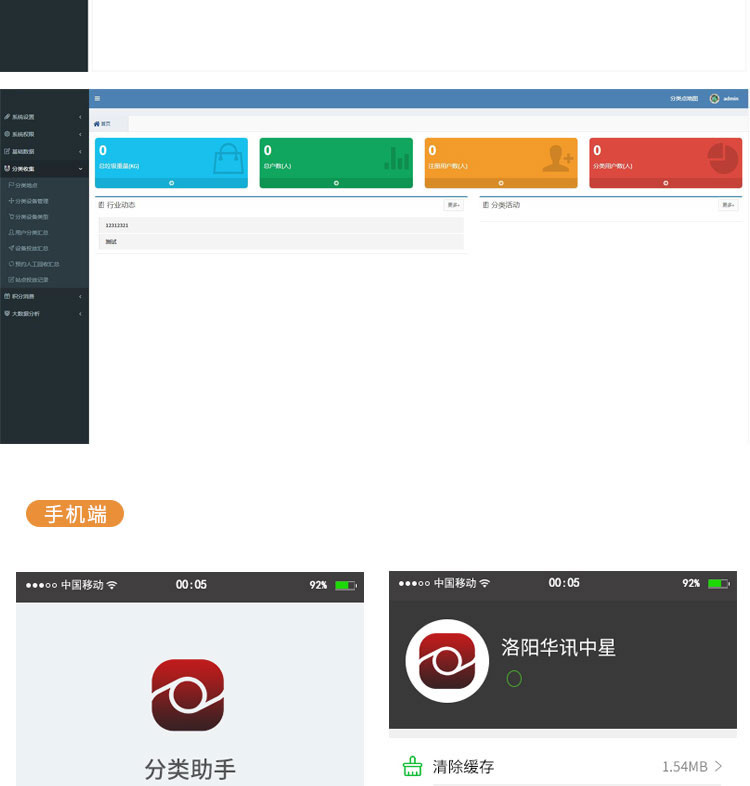Switch to the 首页 tab
Screen dimensions: 750x786
click(103, 123)
